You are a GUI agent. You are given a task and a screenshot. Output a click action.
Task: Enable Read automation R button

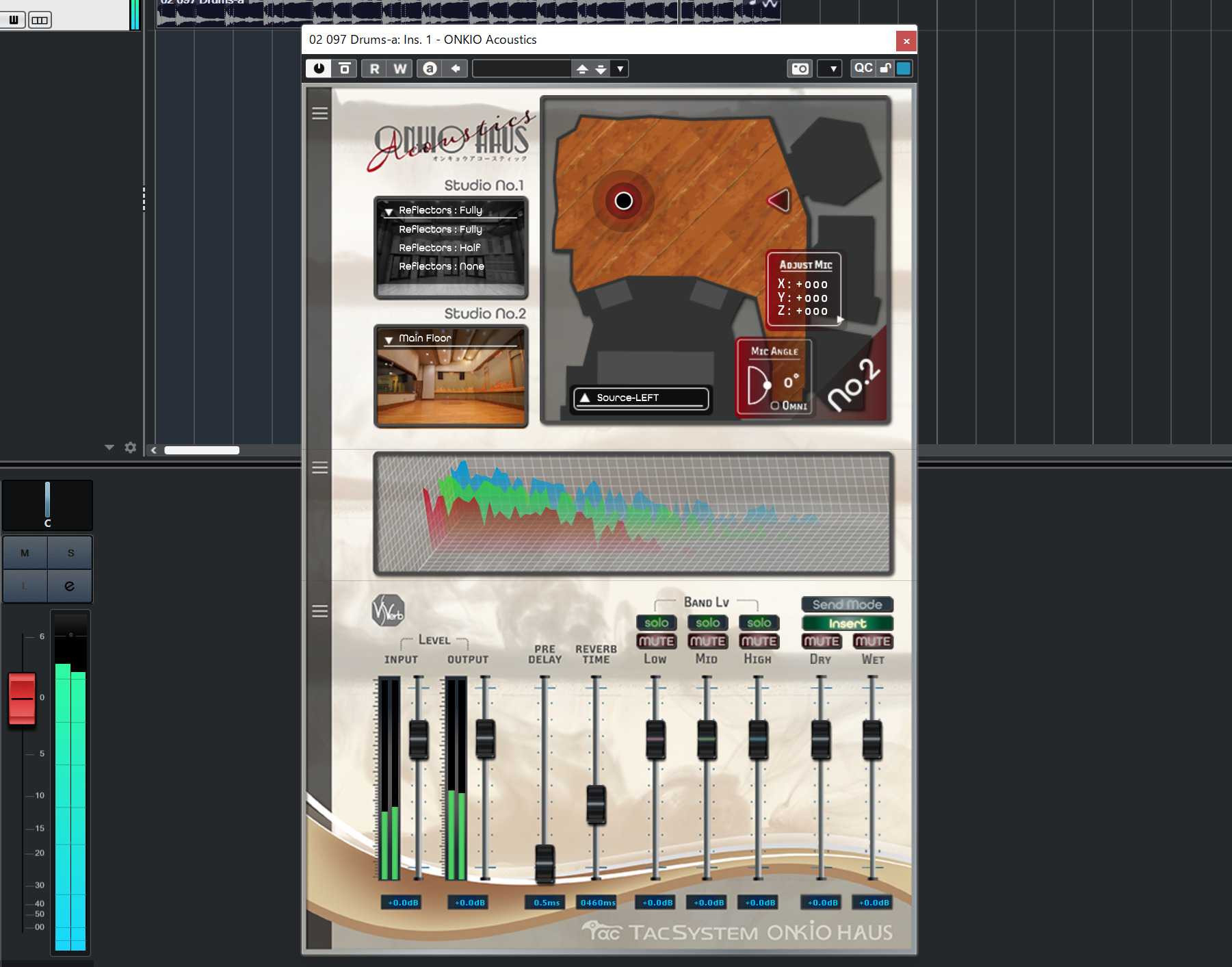click(x=374, y=68)
